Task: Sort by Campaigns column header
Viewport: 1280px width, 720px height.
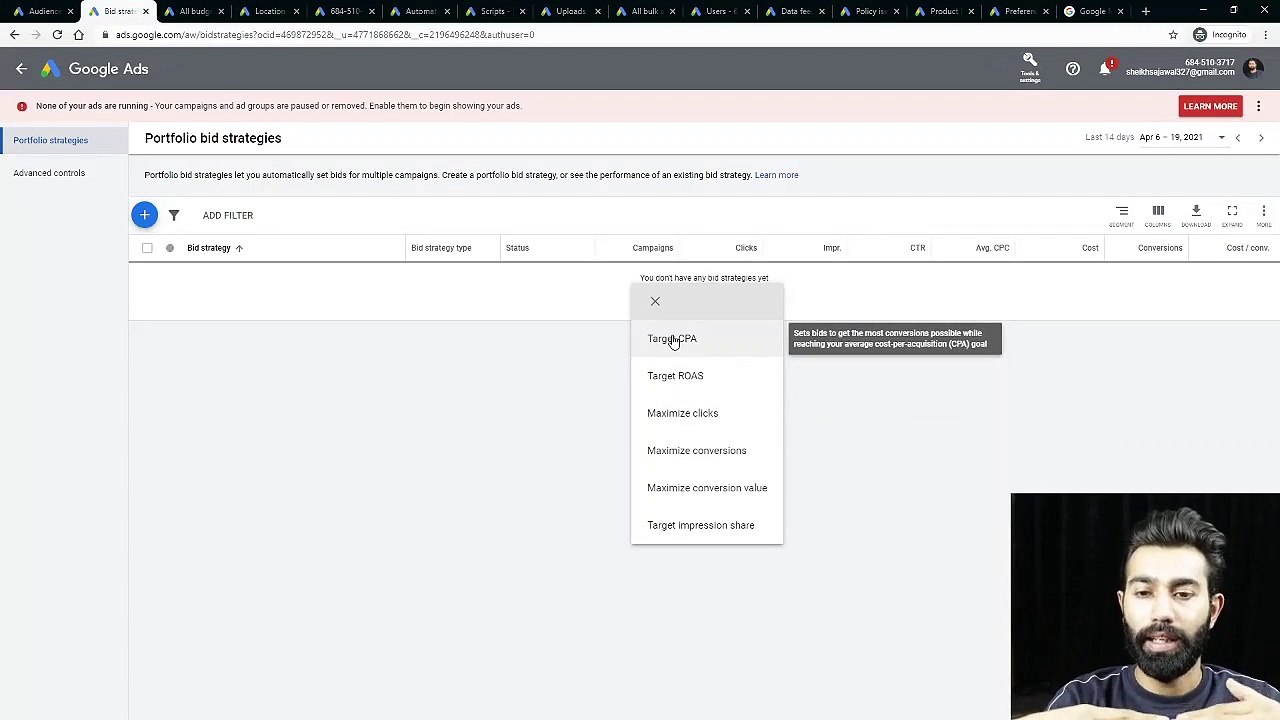Action: click(x=653, y=248)
